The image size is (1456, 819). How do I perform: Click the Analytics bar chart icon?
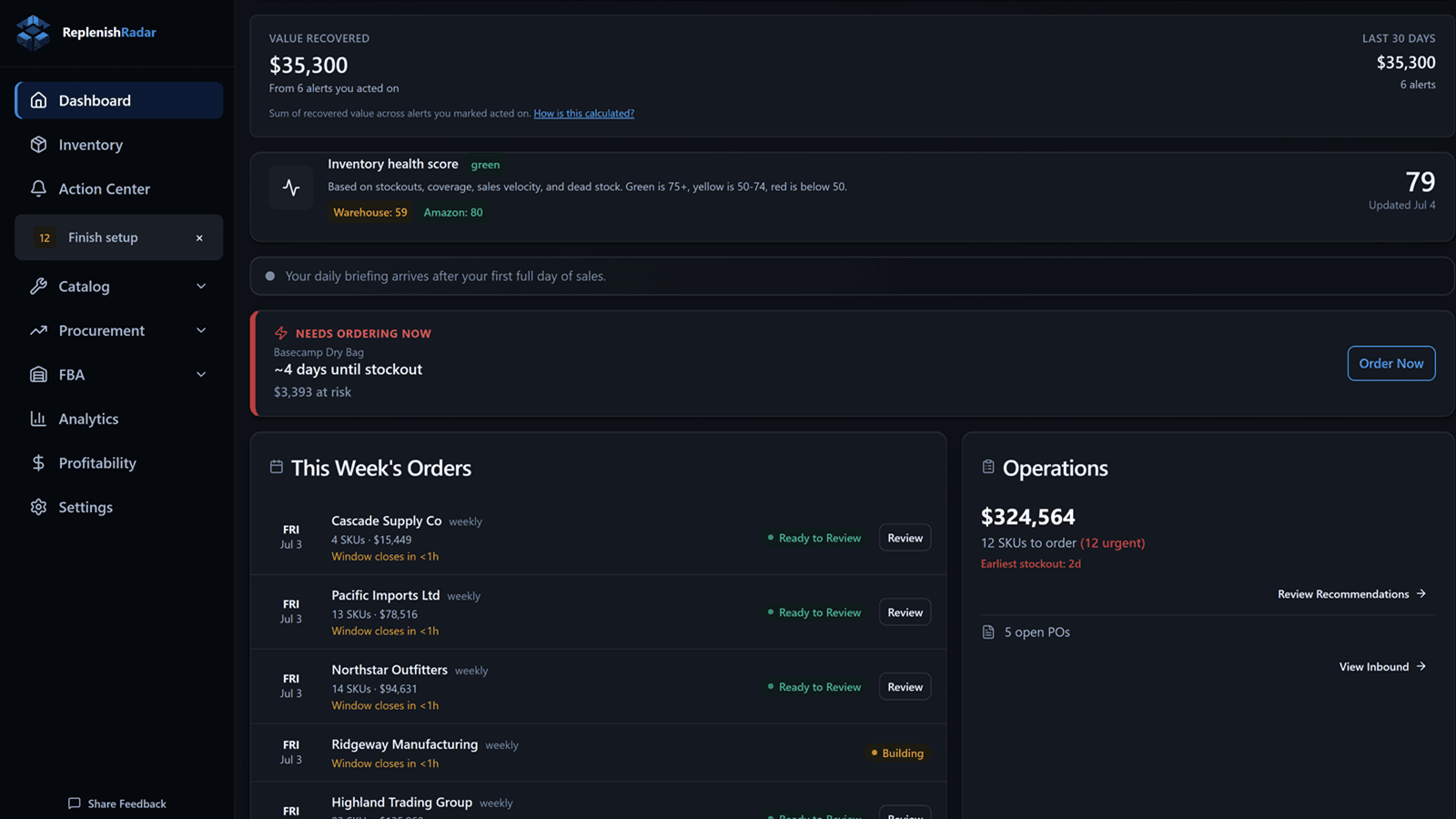pos(38,419)
